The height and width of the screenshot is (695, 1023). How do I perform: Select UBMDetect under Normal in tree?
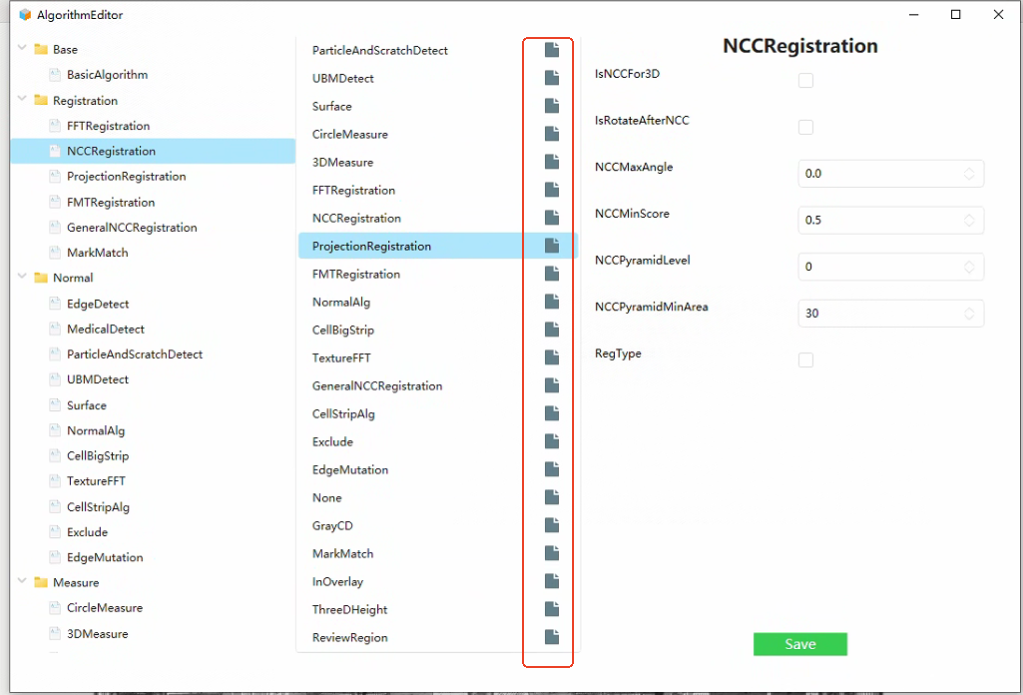pyautogui.click(x=97, y=379)
